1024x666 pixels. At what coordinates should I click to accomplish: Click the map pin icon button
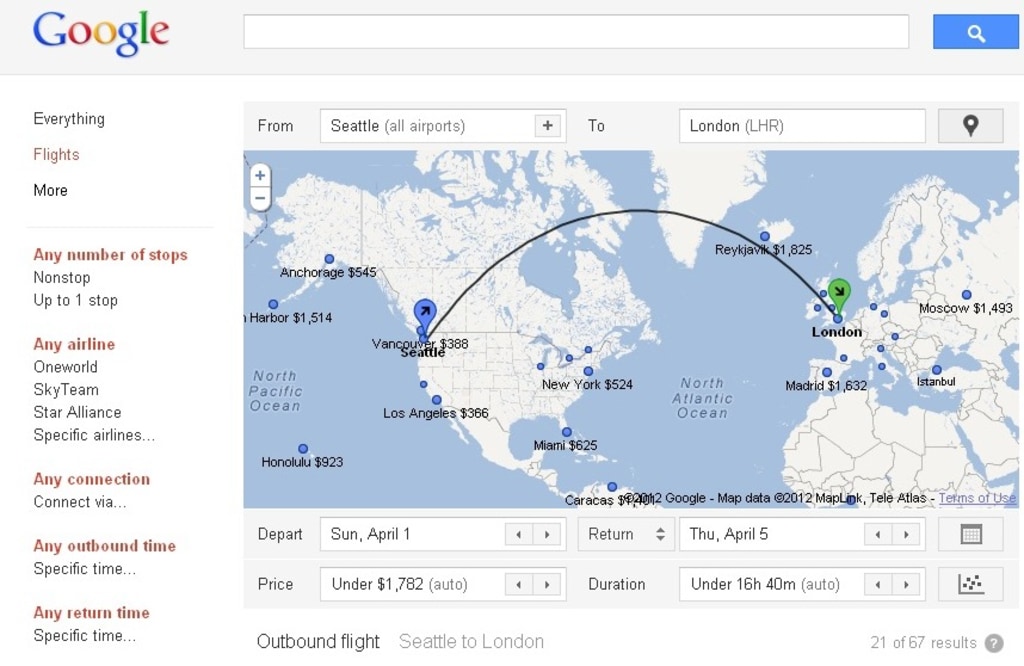[x=970, y=126]
